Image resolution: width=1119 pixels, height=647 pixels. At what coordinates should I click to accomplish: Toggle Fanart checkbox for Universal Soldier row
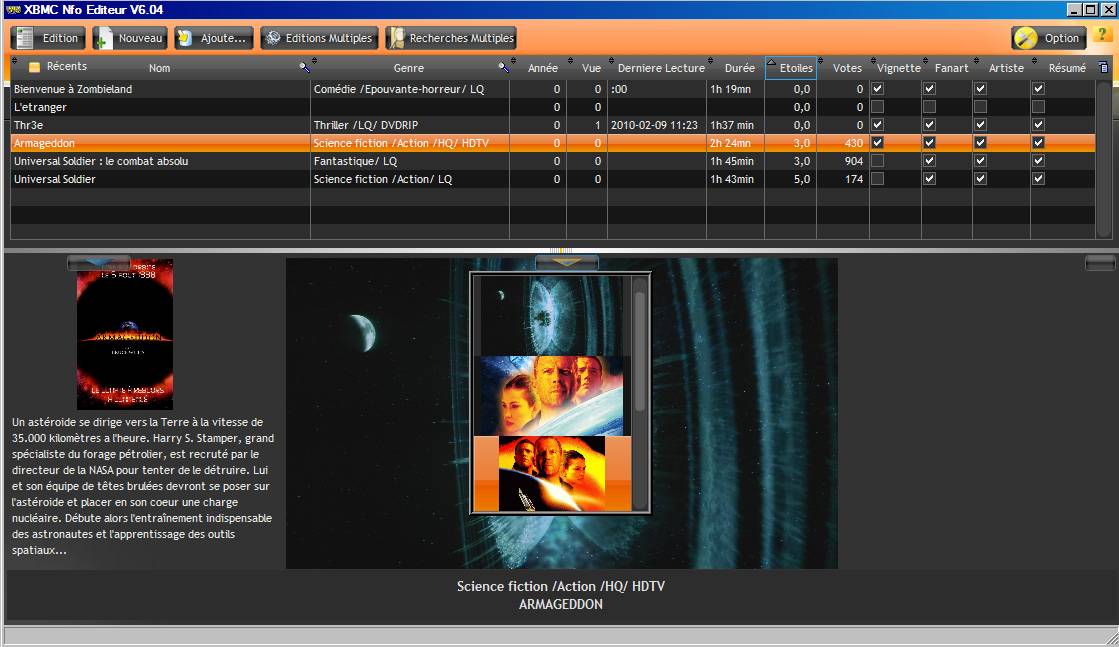(929, 178)
